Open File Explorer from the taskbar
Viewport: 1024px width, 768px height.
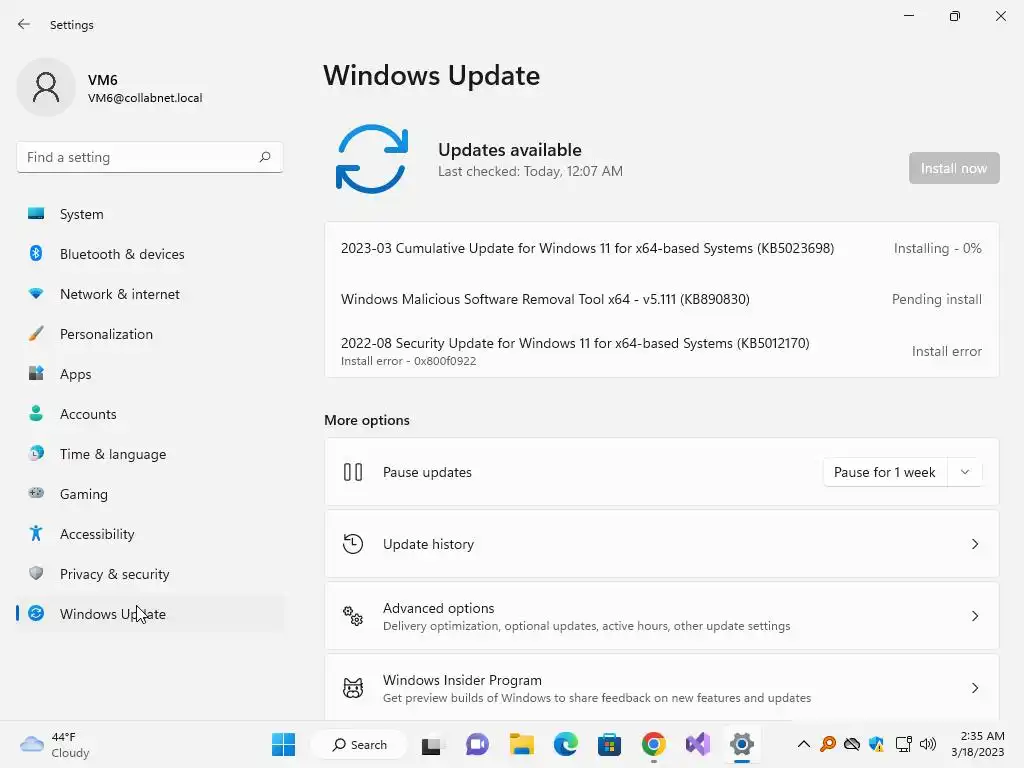[522, 744]
